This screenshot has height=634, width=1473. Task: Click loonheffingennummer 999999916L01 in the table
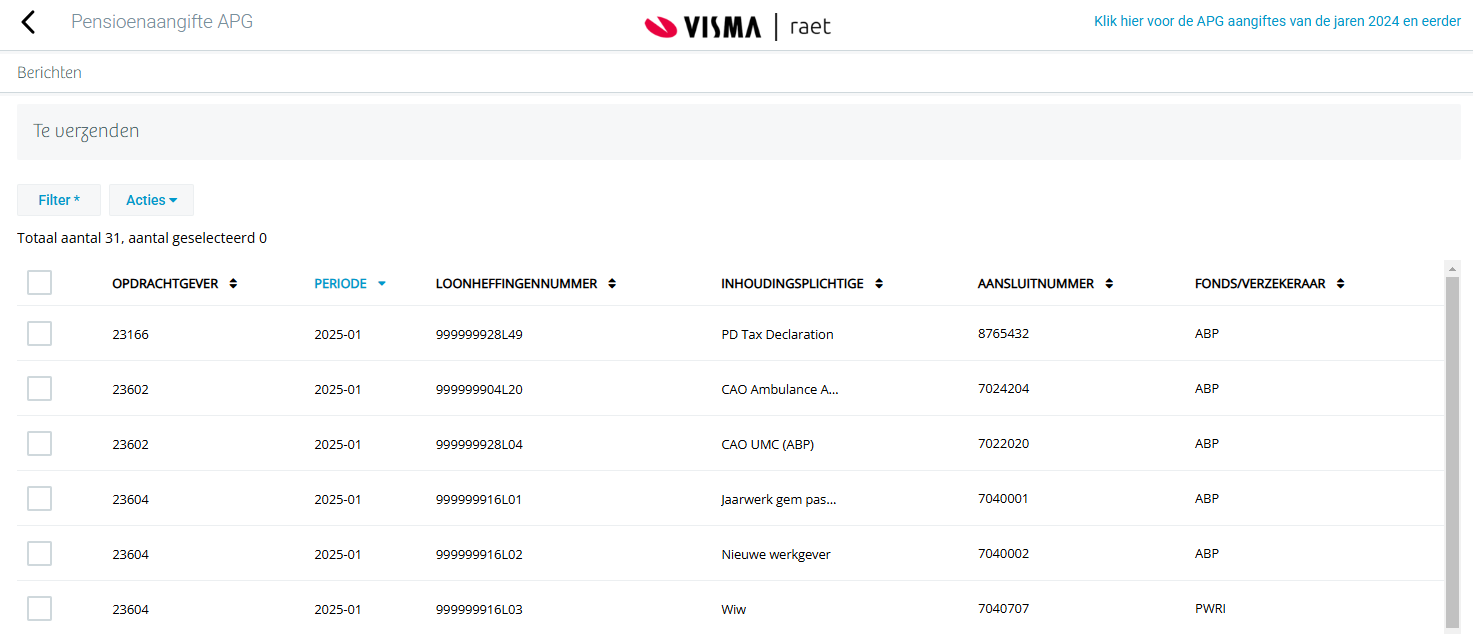click(x=480, y=498)
